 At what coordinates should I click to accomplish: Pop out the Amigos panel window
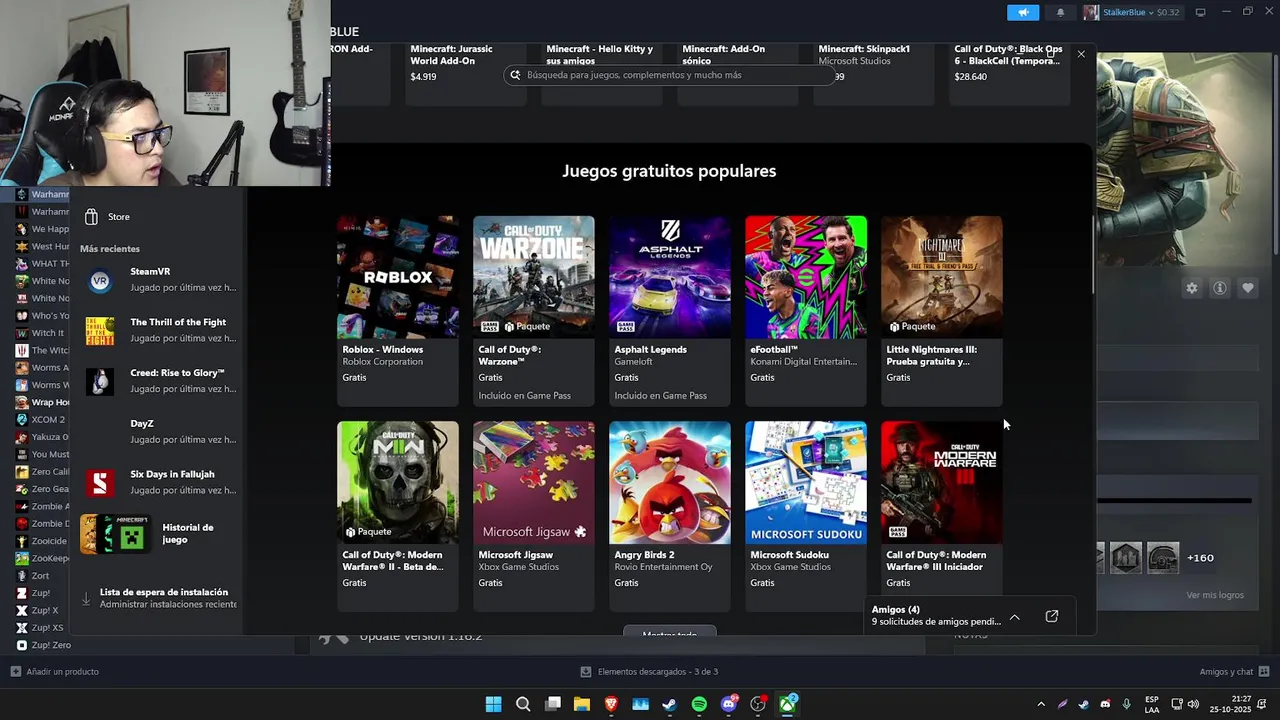coord(1051,617)
